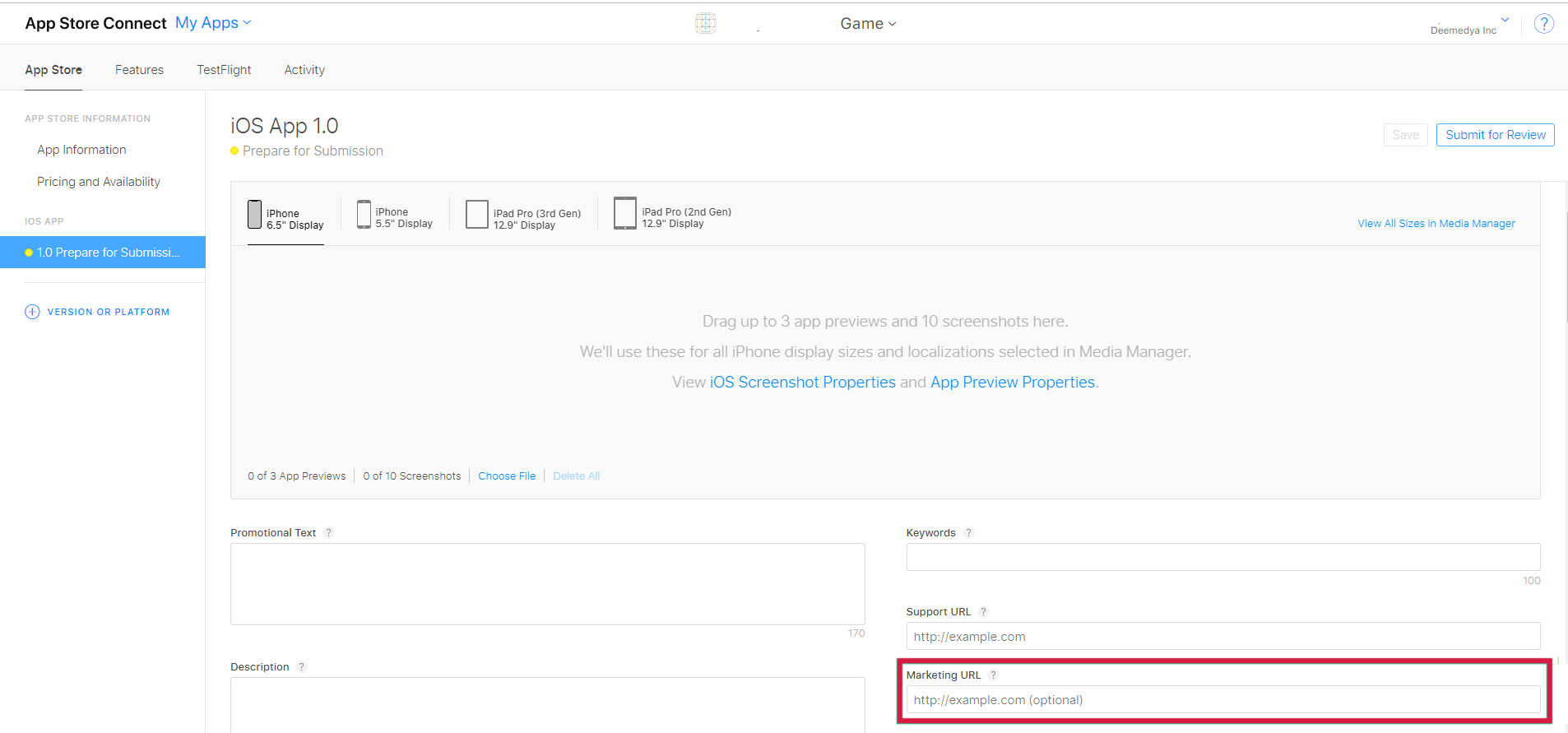
Task: Show help for Description field
Action: (302, 666)
